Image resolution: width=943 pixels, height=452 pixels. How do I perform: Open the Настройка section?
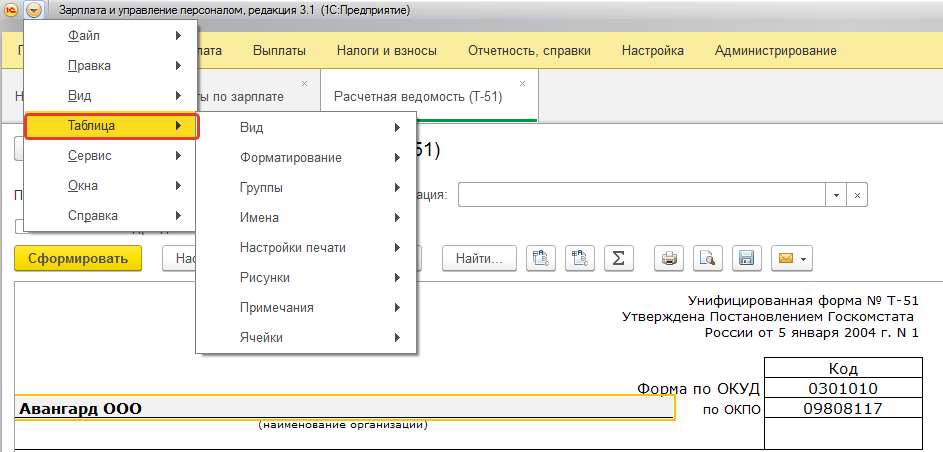pos(653,51)
